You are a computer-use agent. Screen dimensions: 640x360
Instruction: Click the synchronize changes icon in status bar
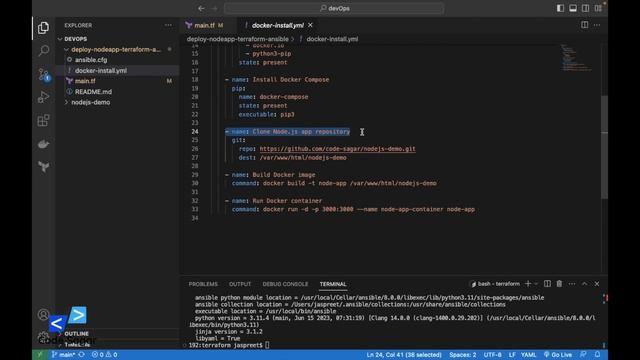(x=82, y=355)
